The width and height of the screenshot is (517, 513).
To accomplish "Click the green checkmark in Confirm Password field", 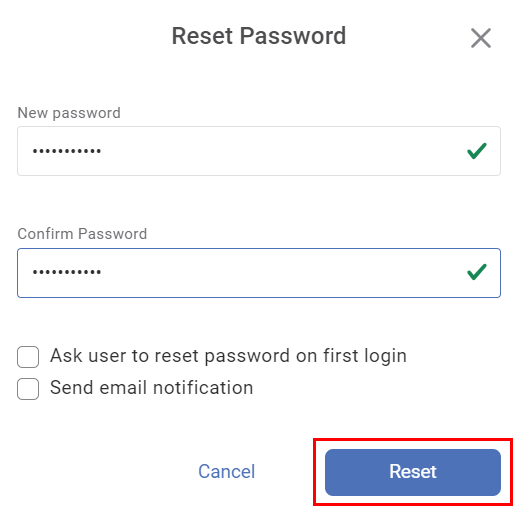I will tap(477, 272).
